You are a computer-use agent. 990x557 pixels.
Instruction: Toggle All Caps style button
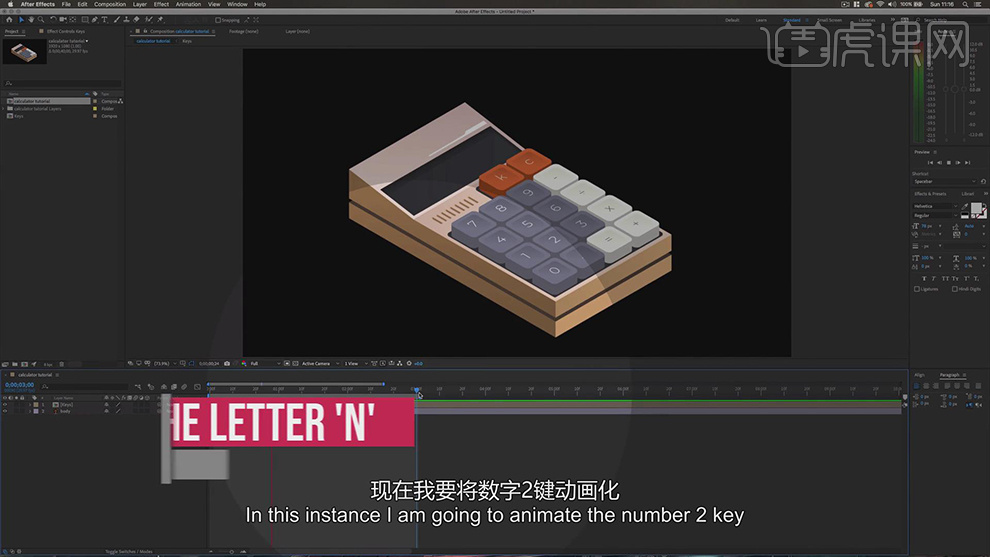pyautogui.click(x=945, y=278)
